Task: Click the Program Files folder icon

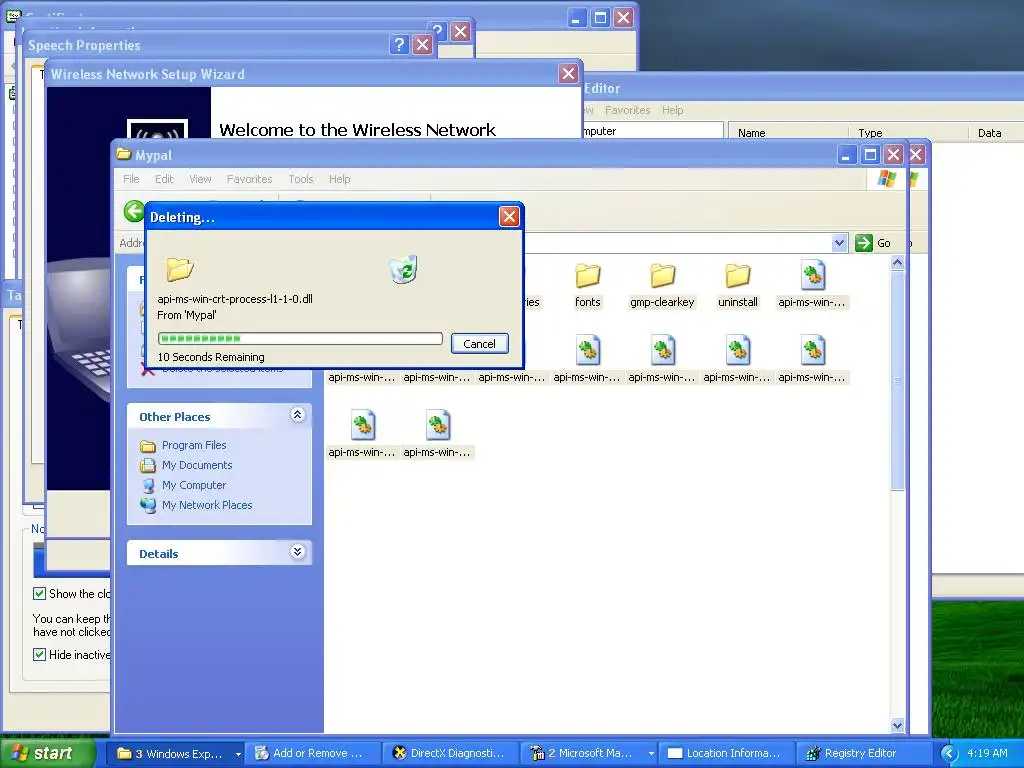Action: pos(148,446)
